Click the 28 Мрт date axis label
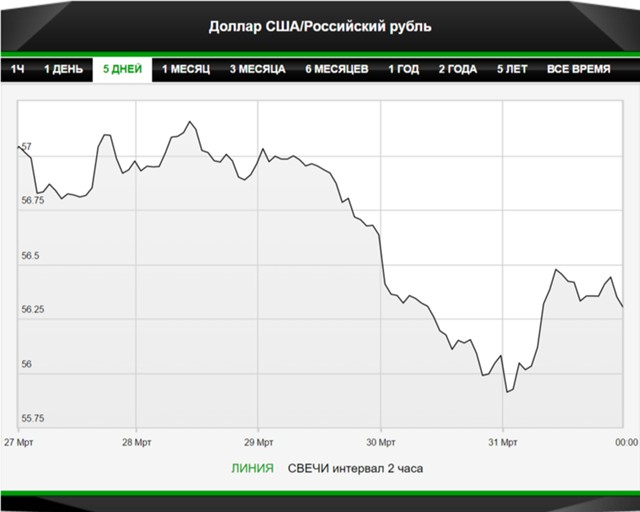 [136, 441]
